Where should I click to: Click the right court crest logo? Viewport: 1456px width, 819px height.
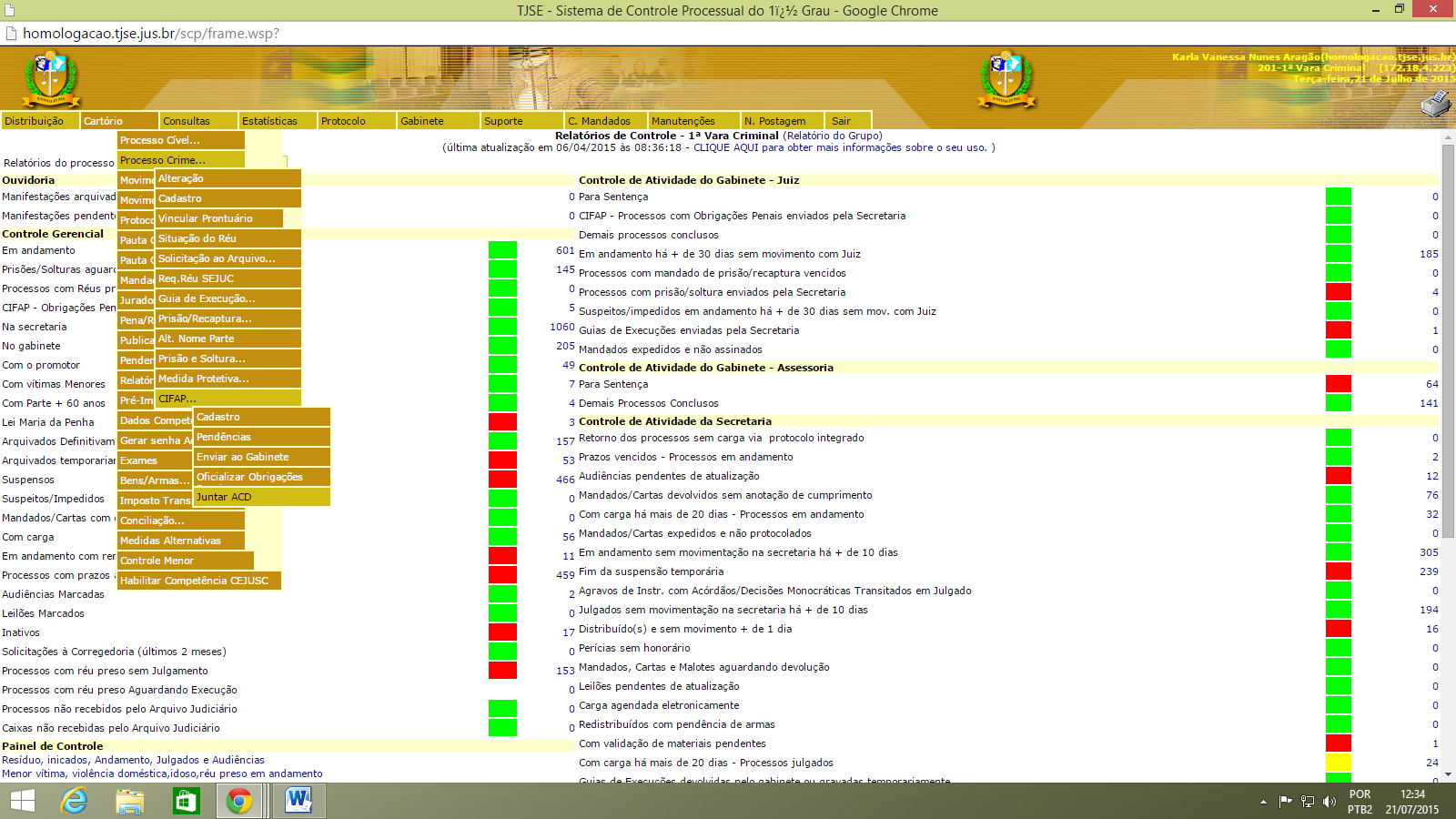(1006, 78)
